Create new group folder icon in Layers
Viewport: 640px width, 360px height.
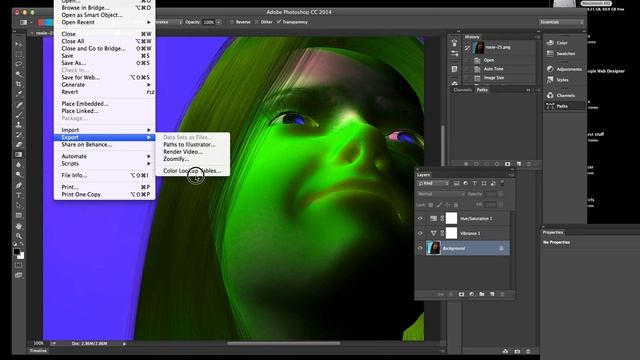click(x=482, y=294)
